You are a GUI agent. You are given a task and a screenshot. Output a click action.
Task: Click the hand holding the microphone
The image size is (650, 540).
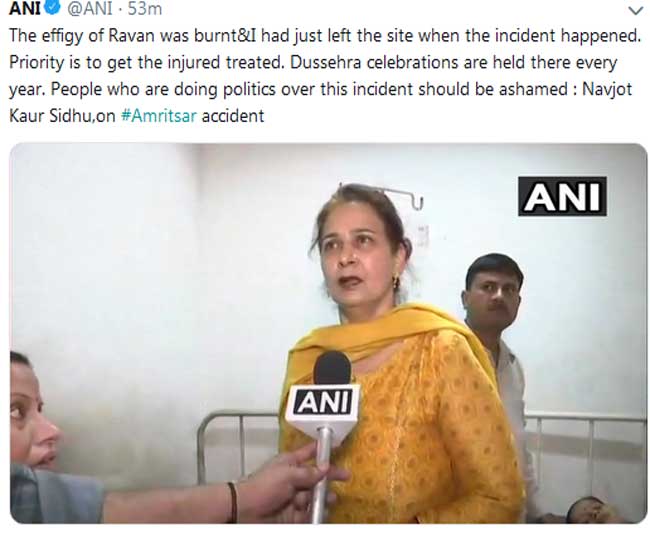[x=290, y=483]
